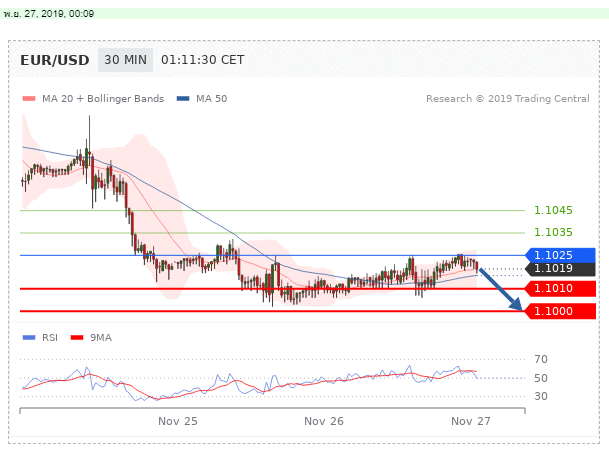Click the 01:11:30 CET timestamp
Viewport: 609px width, 457px height.
pyautogui.click(x=203, y=60)
